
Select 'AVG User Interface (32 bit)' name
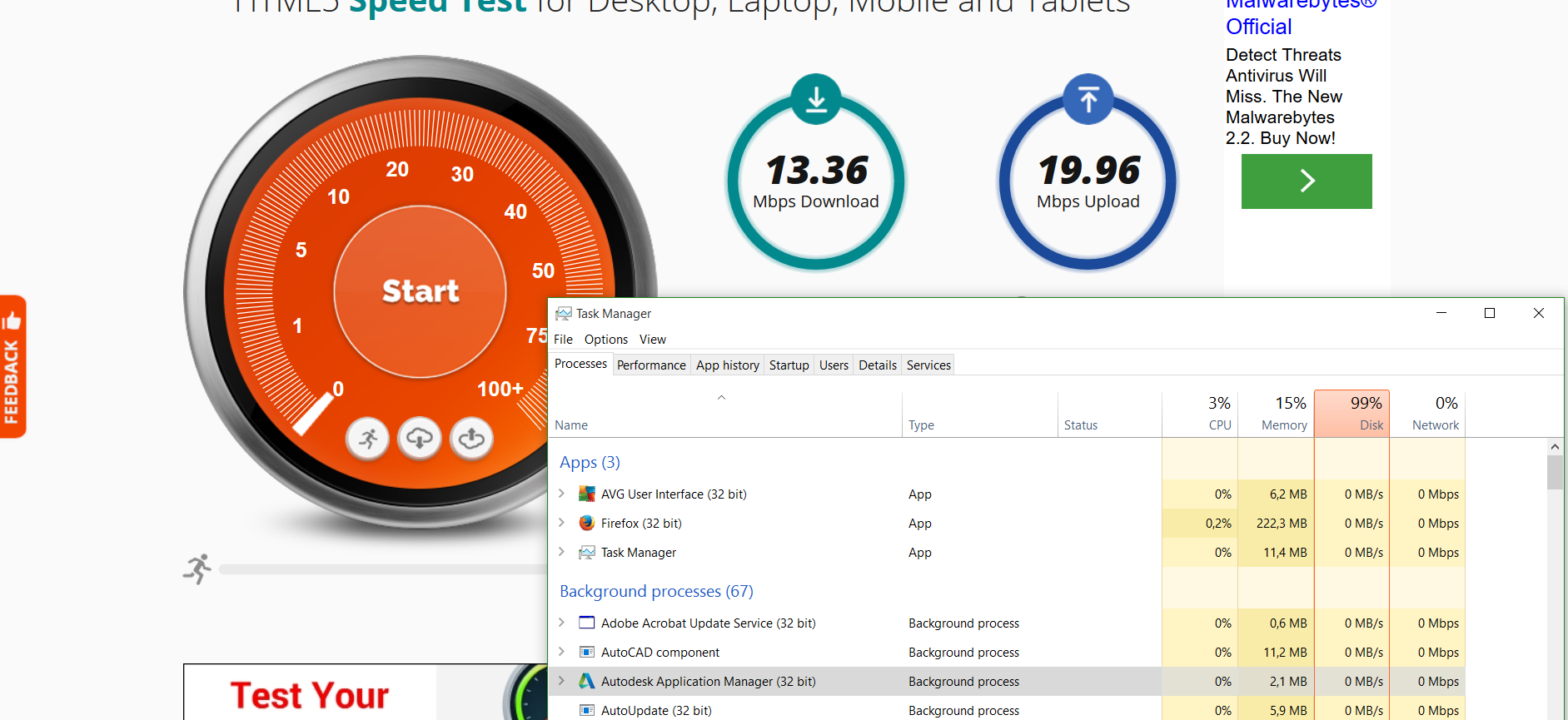(674, 494)
